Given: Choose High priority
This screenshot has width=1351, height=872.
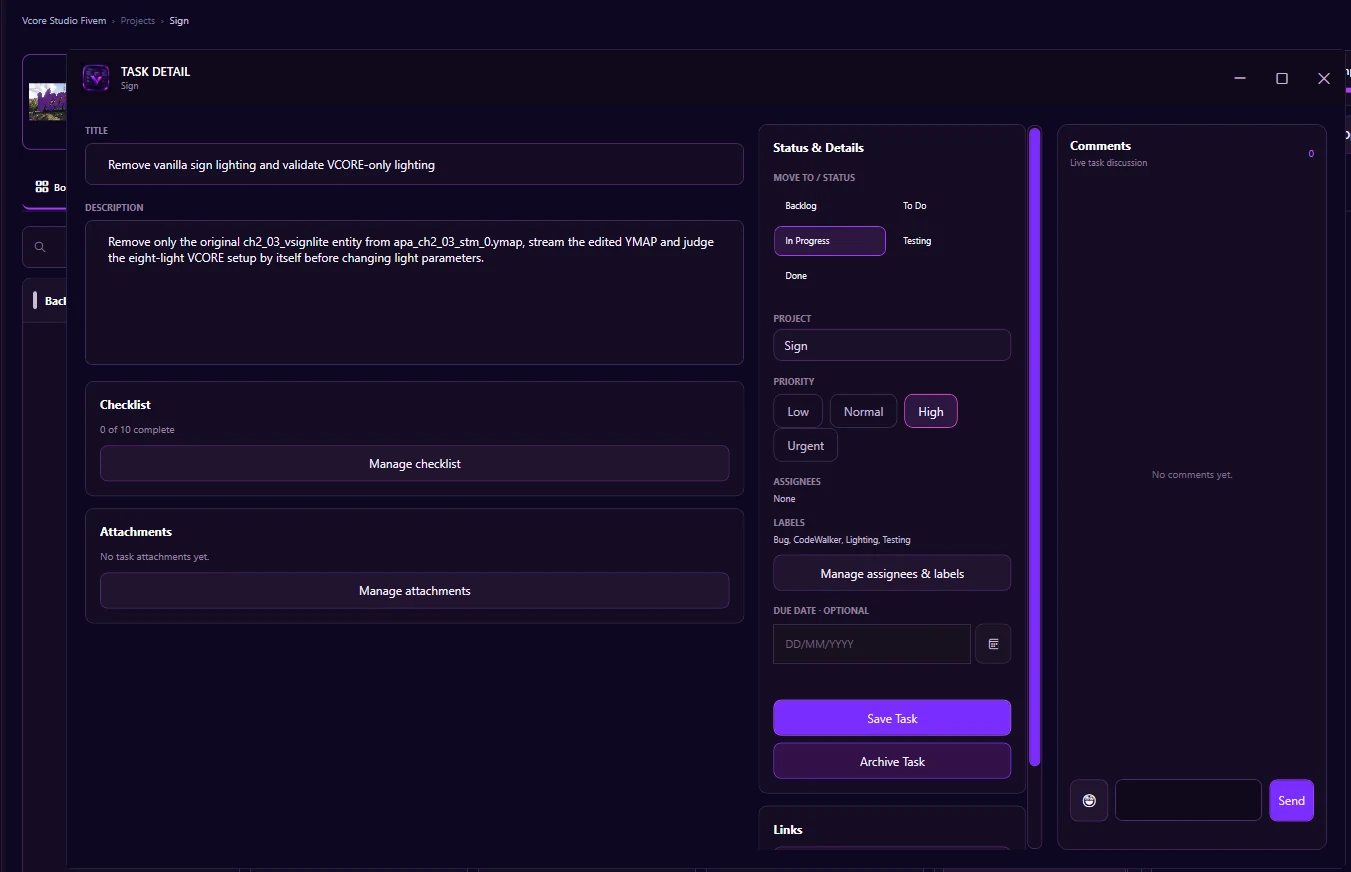Looking at the screenshot, I should pos(931,411).
